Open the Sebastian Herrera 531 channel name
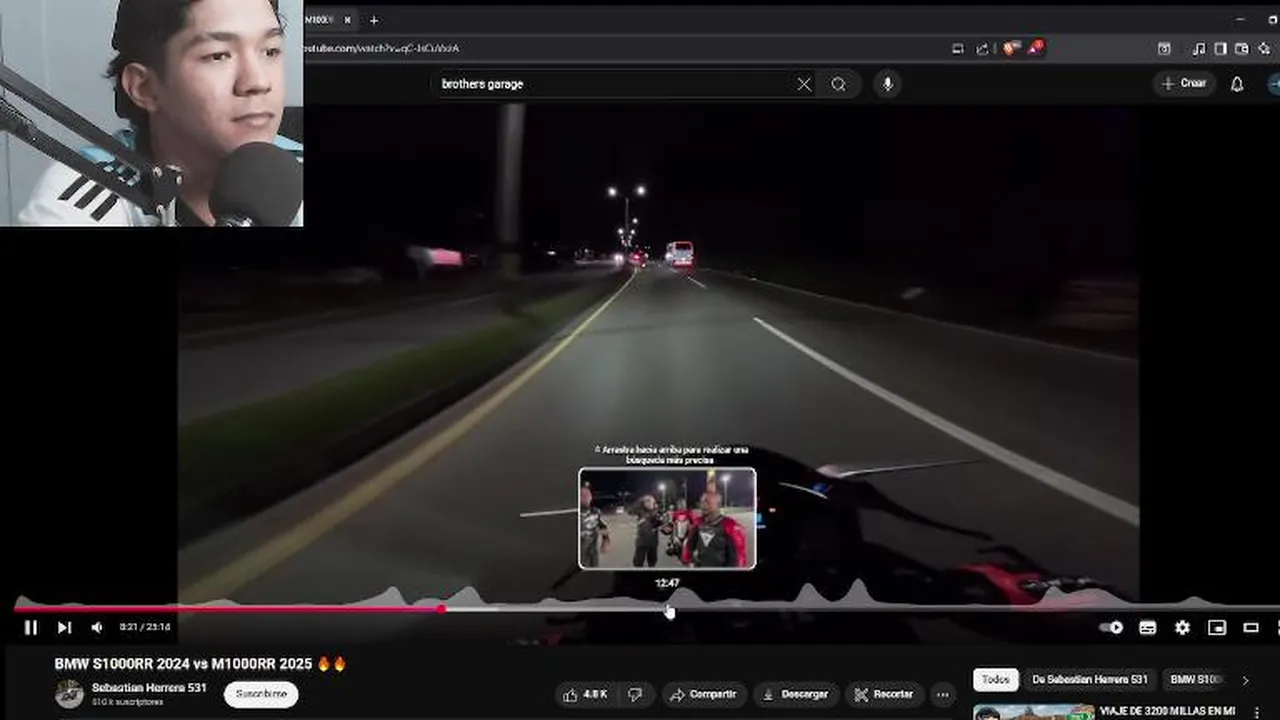 pos(149,688)
